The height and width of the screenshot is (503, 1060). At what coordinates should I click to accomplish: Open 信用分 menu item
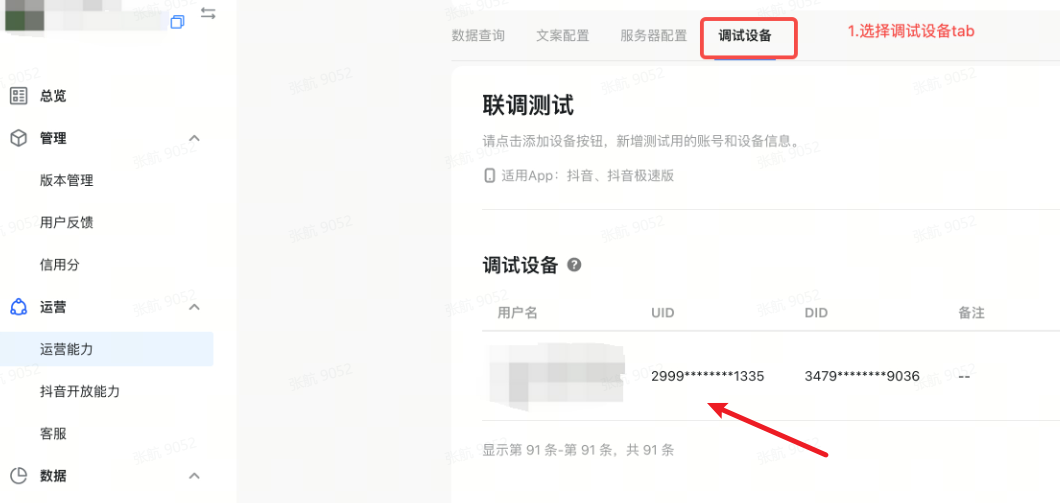click(x=59, y=265)
